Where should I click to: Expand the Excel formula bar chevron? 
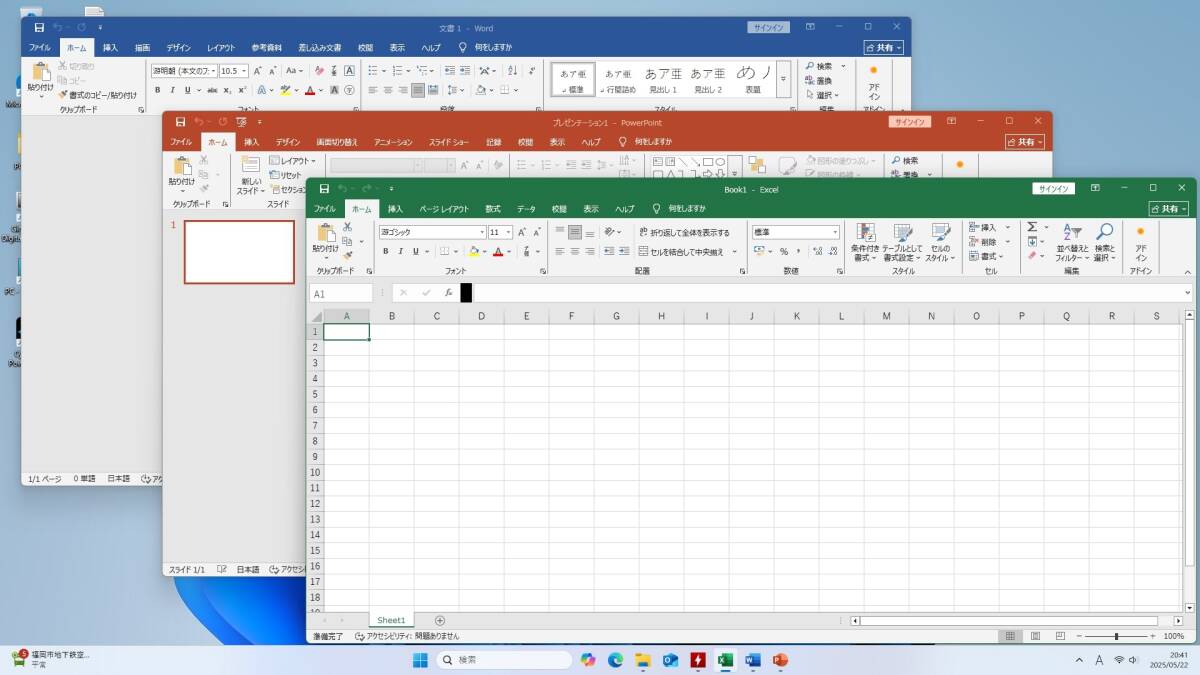pyautogui.click(x=1188, y=293)
